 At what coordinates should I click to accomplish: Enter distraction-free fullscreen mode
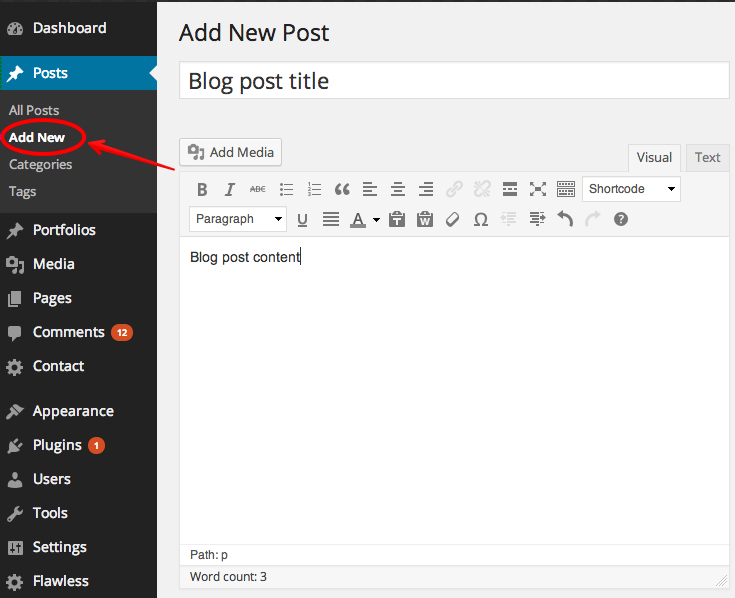point(538,189)
